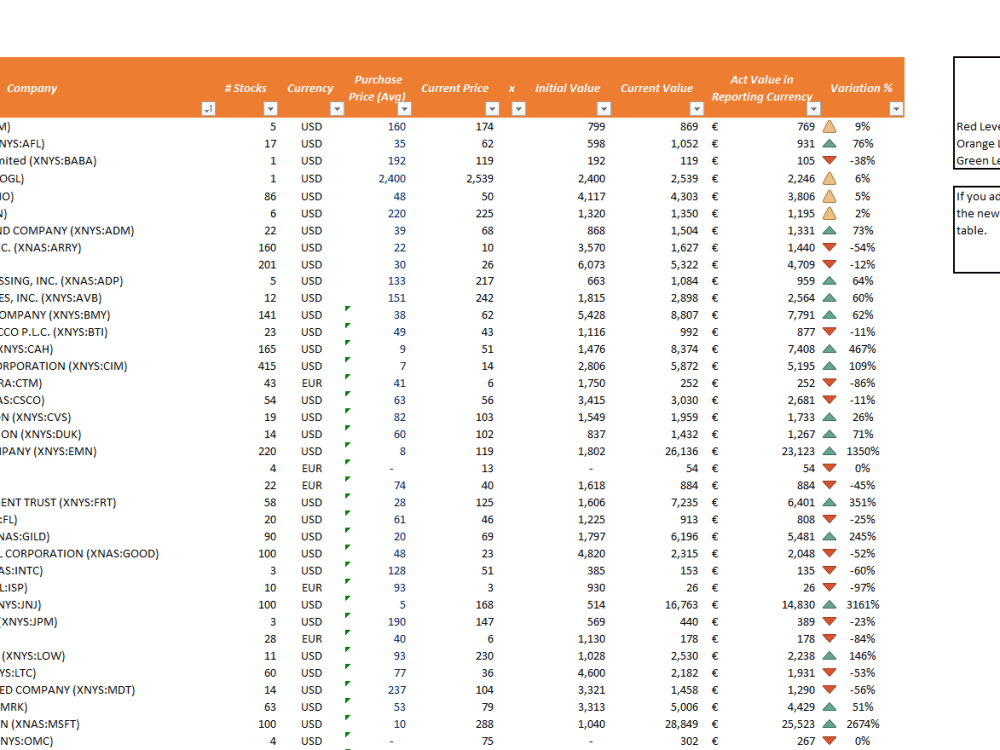Click the green up arrow beside 3161%

click(x=829, y=605)
